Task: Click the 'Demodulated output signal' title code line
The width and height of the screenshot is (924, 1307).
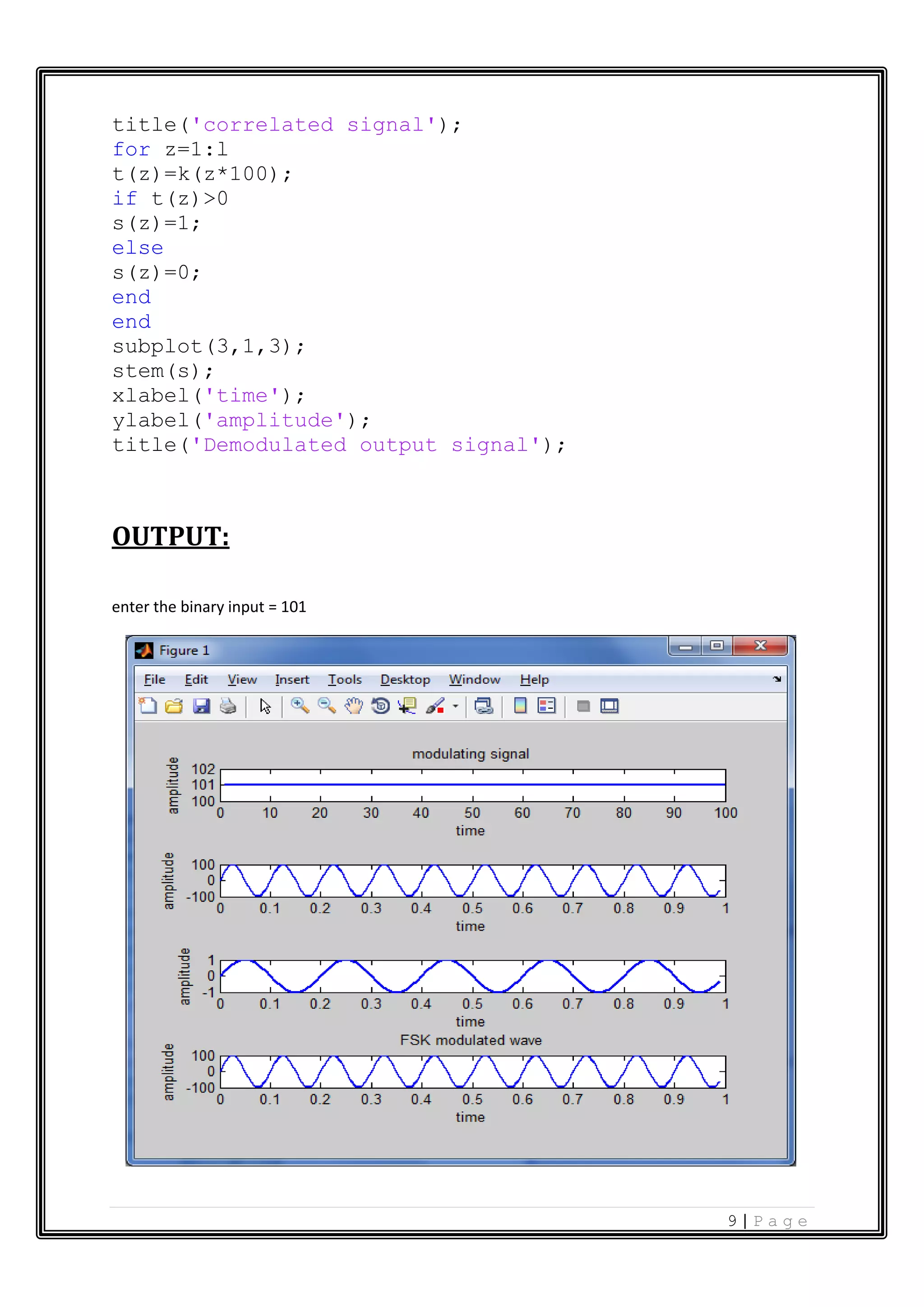Action: pos(339,445)
